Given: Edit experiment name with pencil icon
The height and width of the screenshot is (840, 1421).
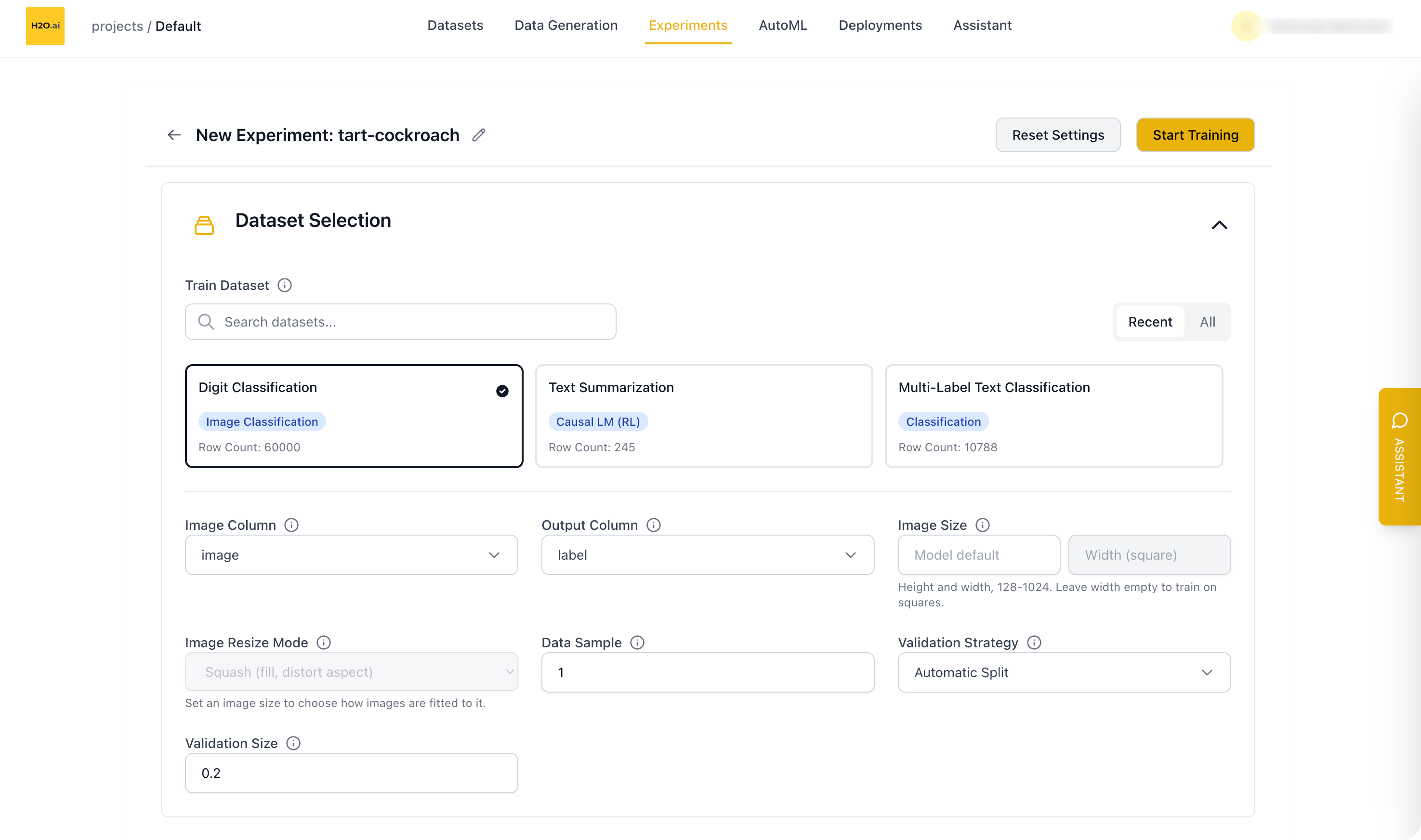Looking at the screenshot, I should tap(479, 135).
